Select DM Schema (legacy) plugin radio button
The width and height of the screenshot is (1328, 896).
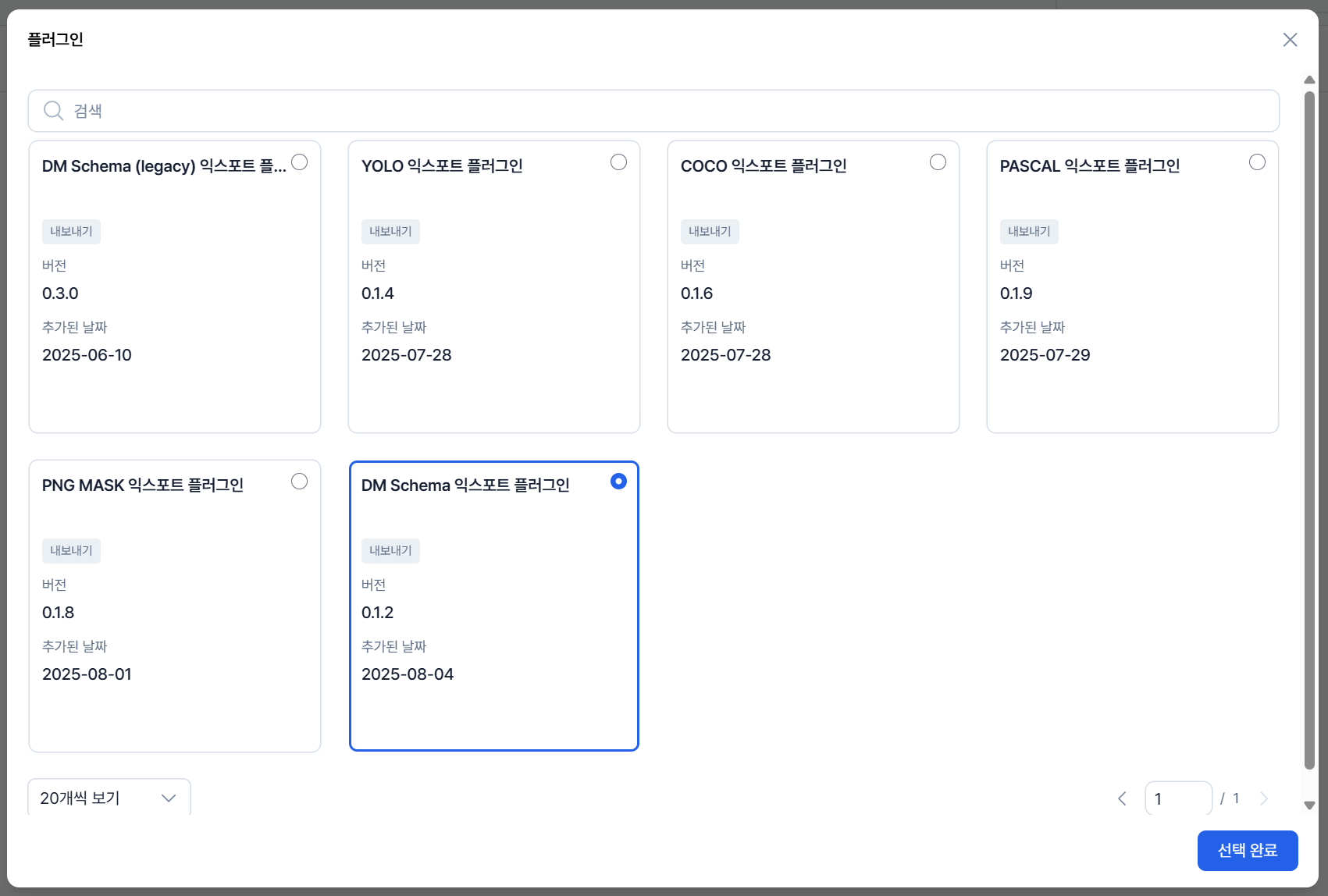299,162
